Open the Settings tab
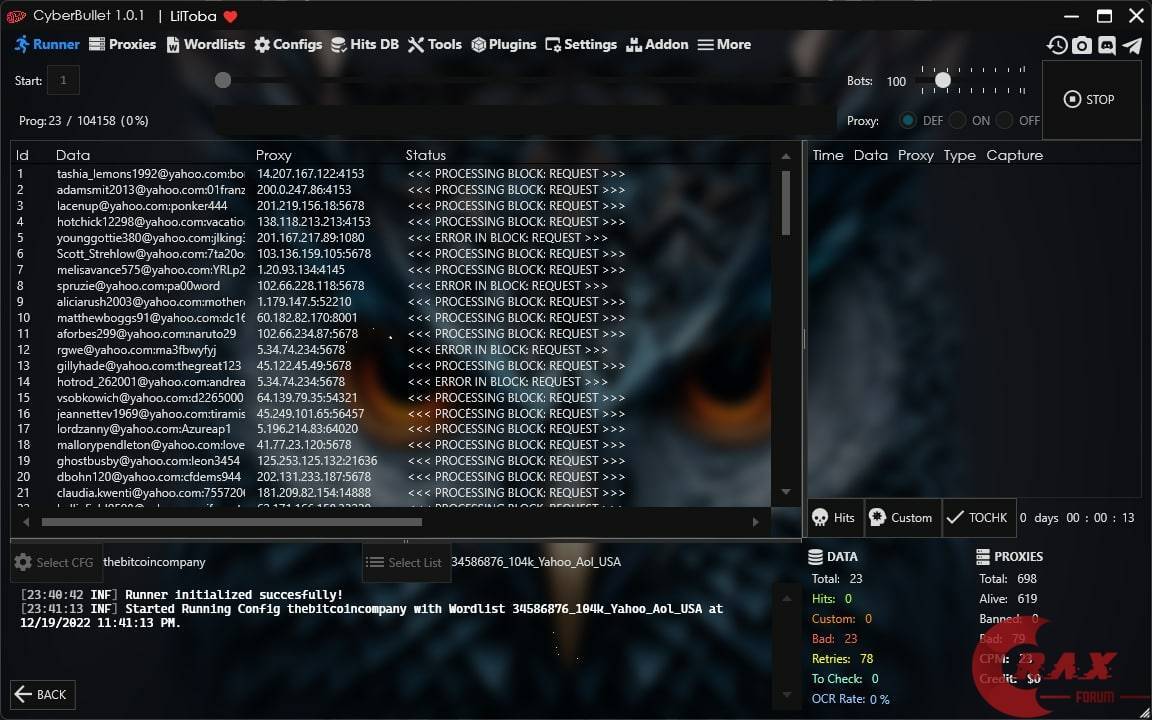Image resolution: width=1152 pixels, height=720 pixels. pyautogui.click(x=581, y=45)
